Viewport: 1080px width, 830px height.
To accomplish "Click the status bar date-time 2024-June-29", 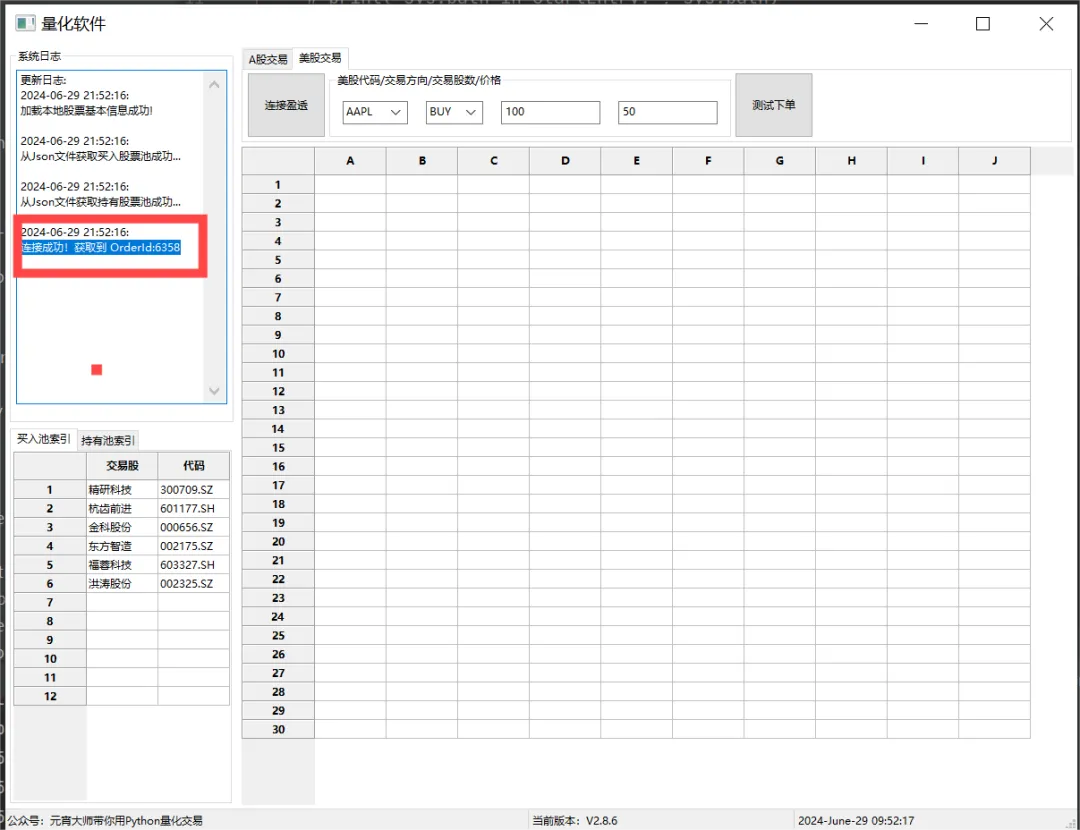I will pos(855,820).
